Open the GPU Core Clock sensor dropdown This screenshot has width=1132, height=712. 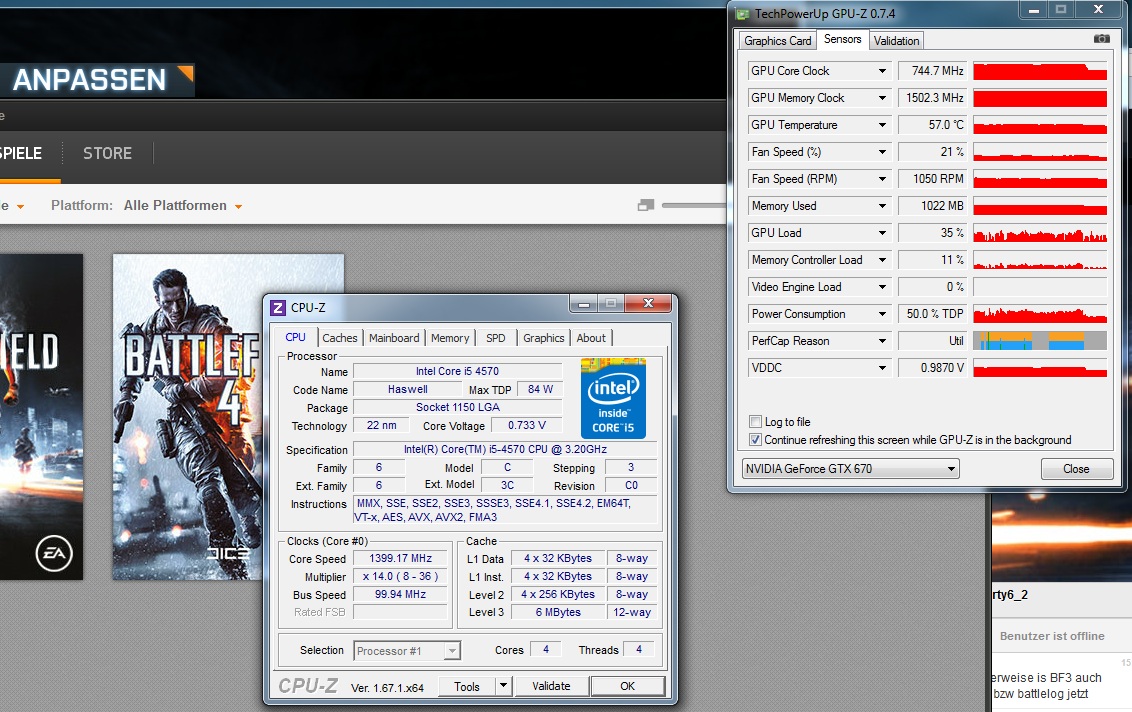[882, 71]
